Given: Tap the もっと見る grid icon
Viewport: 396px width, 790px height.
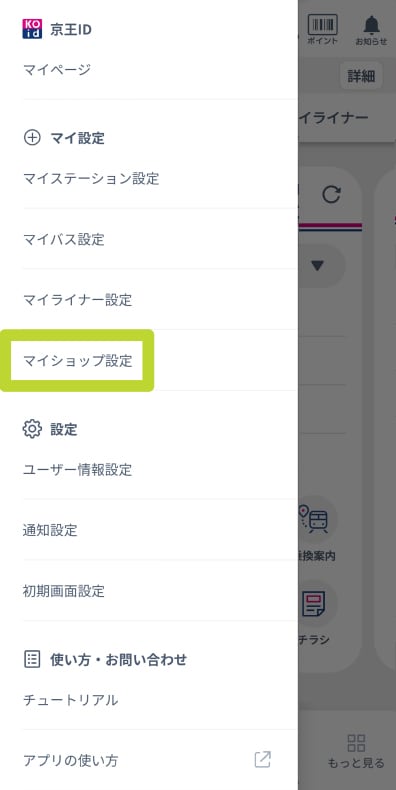Looking at the screenshot, I should [356, 743].
